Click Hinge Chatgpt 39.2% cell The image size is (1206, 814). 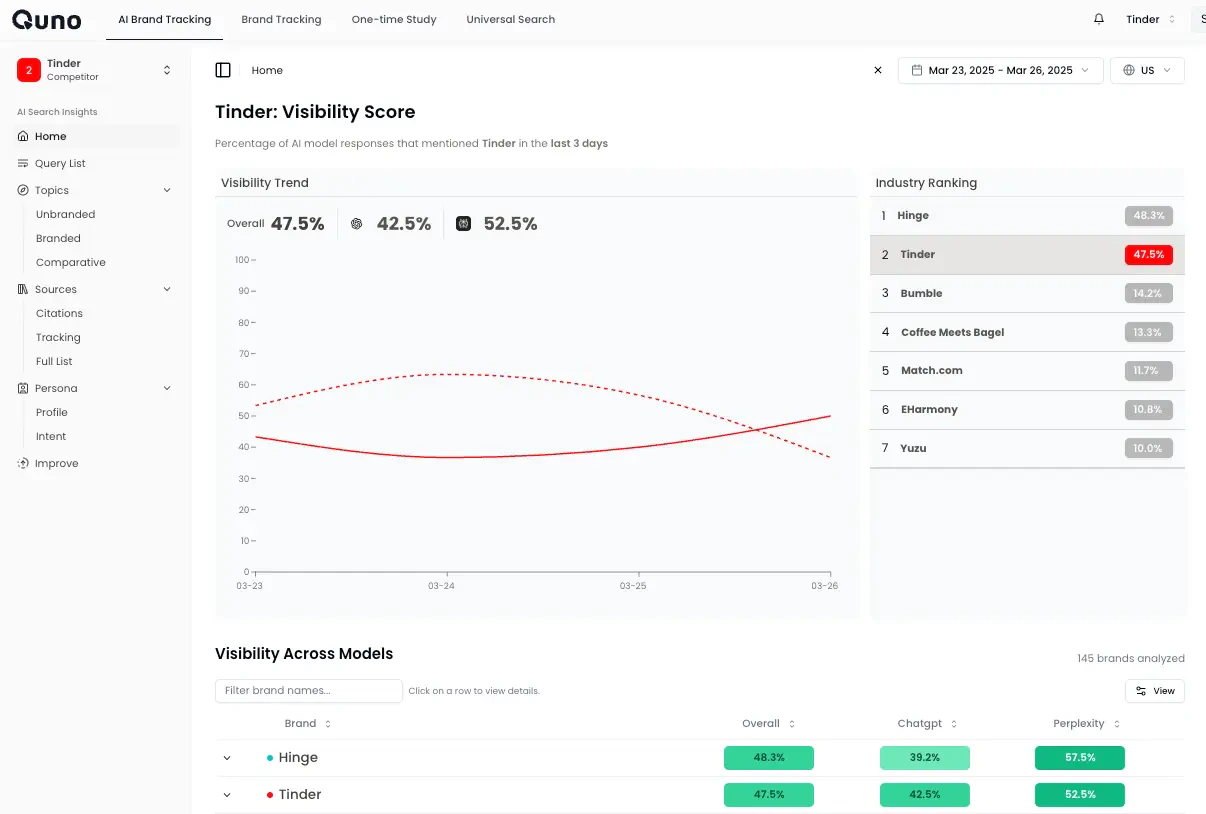pos(925,758)
